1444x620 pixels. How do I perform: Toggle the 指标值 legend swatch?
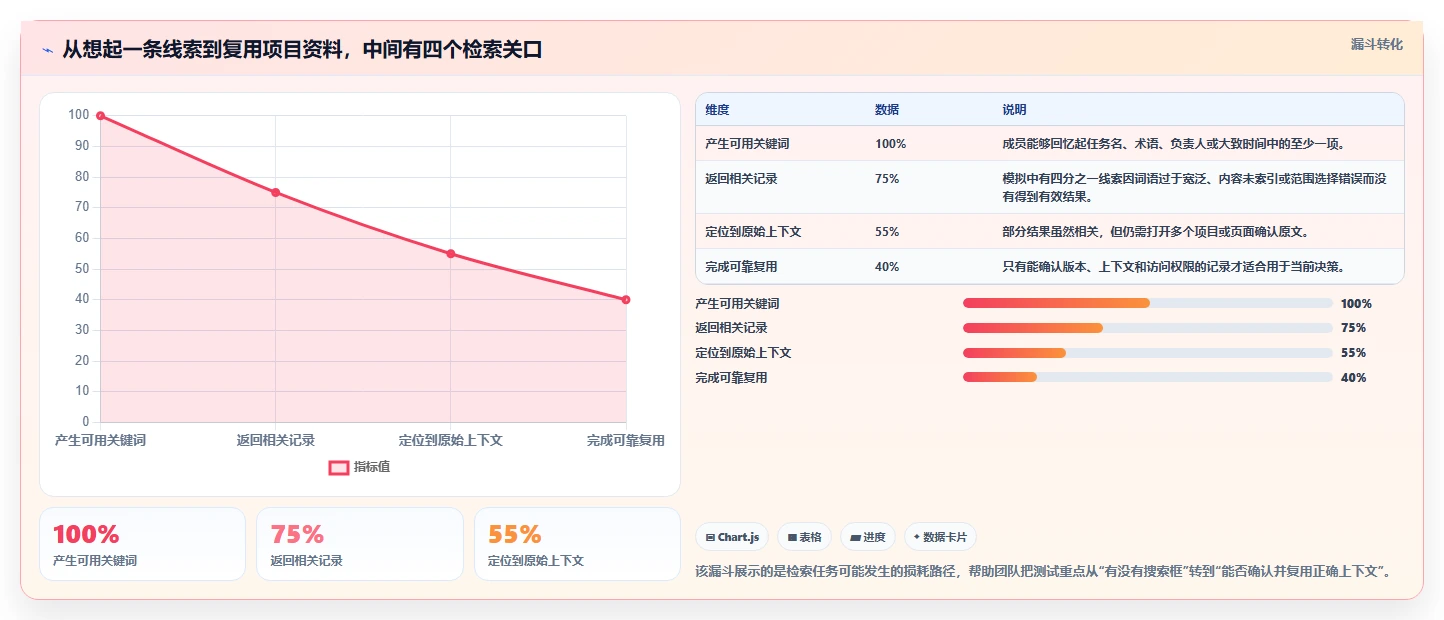[339, 467]
